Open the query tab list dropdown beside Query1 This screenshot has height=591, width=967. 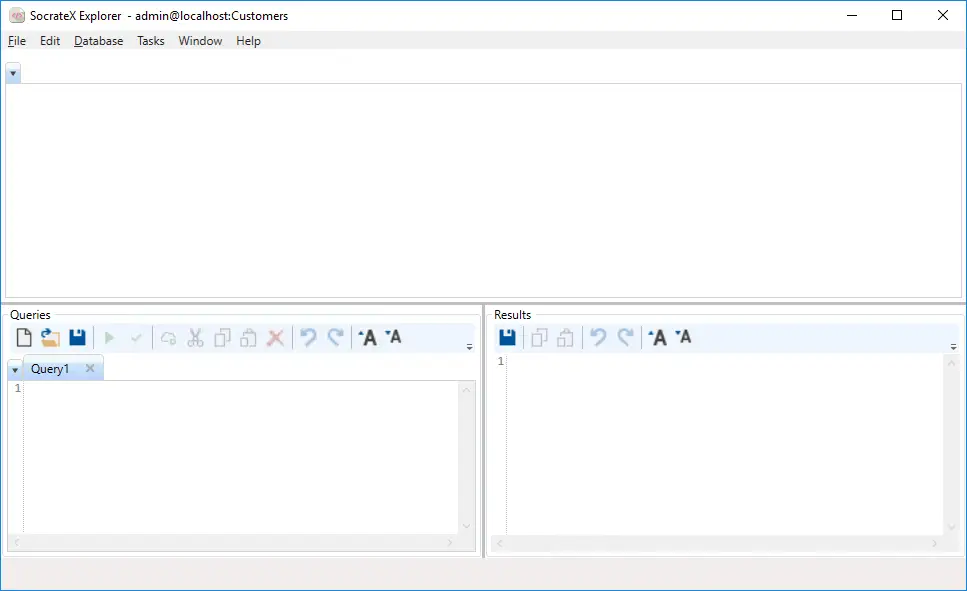15,370
